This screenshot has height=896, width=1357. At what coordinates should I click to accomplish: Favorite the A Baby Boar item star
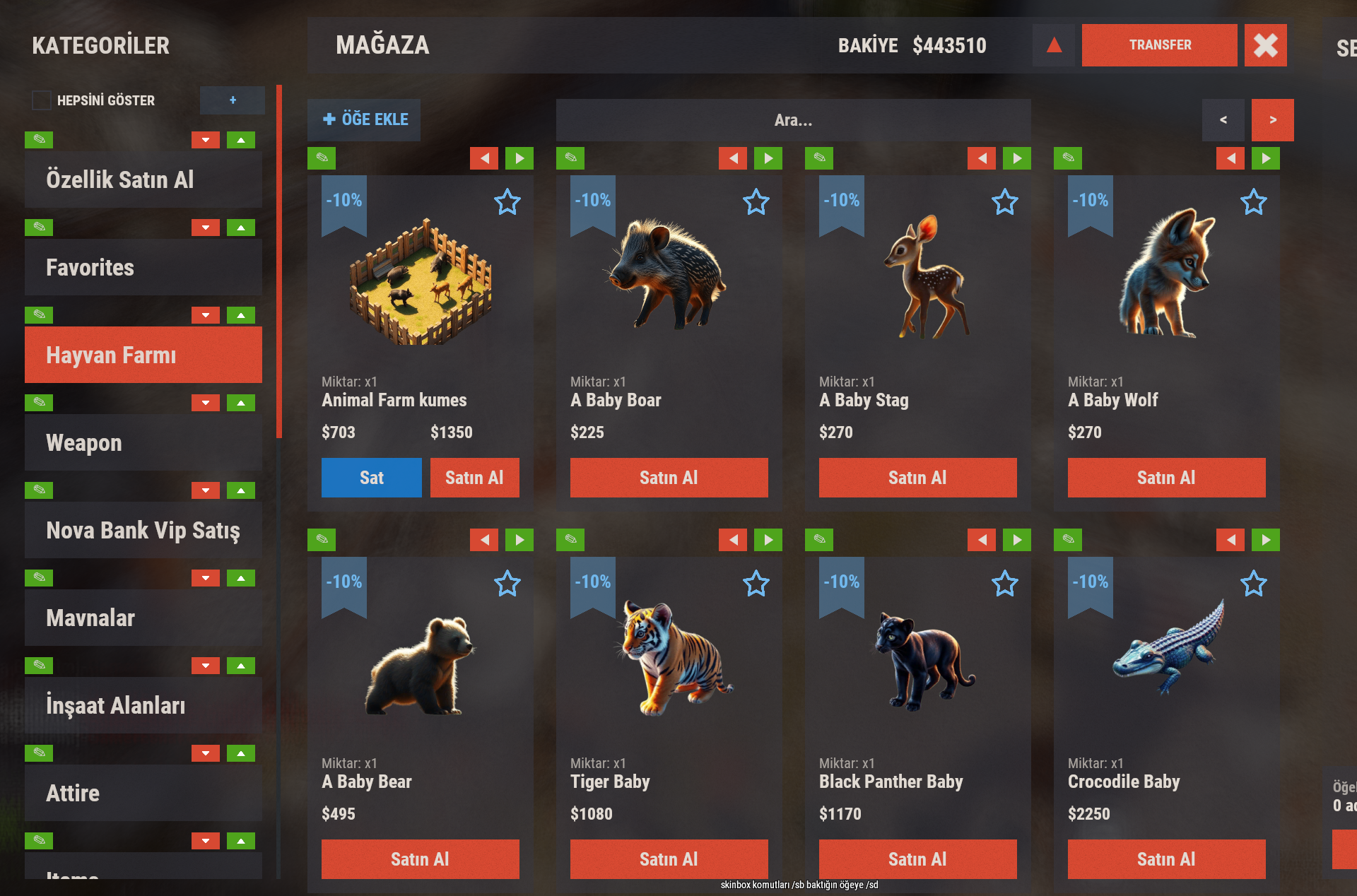(x=756, y=202)
